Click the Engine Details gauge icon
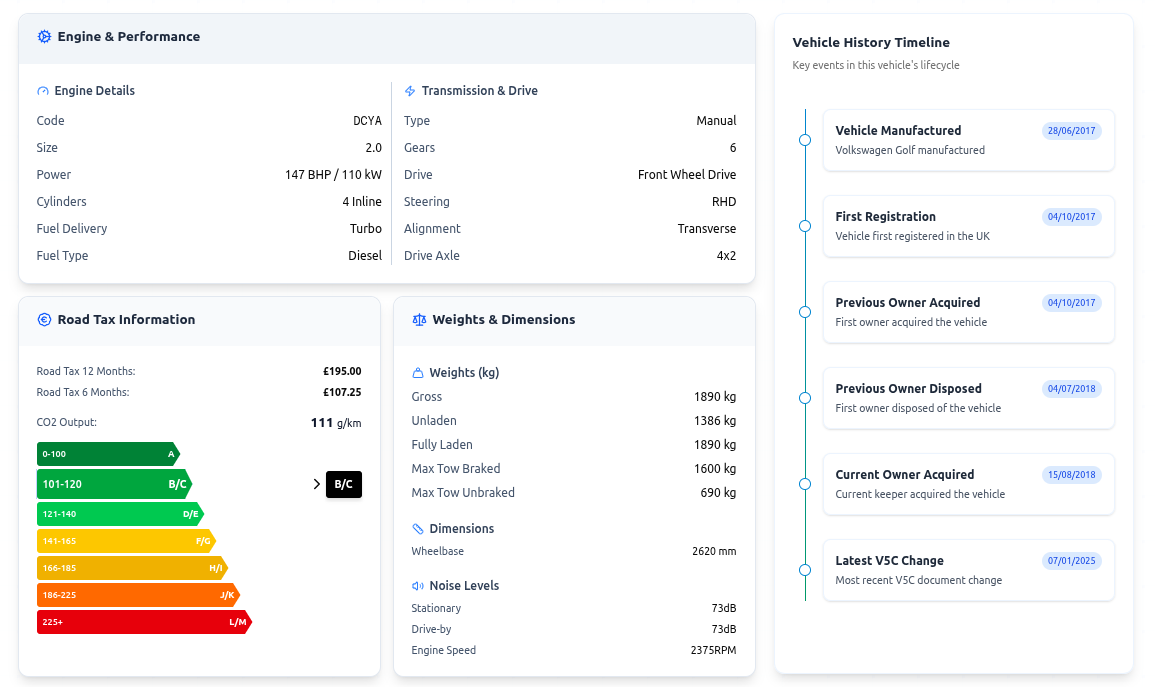1155x687 pixels. tap(43, 91)
